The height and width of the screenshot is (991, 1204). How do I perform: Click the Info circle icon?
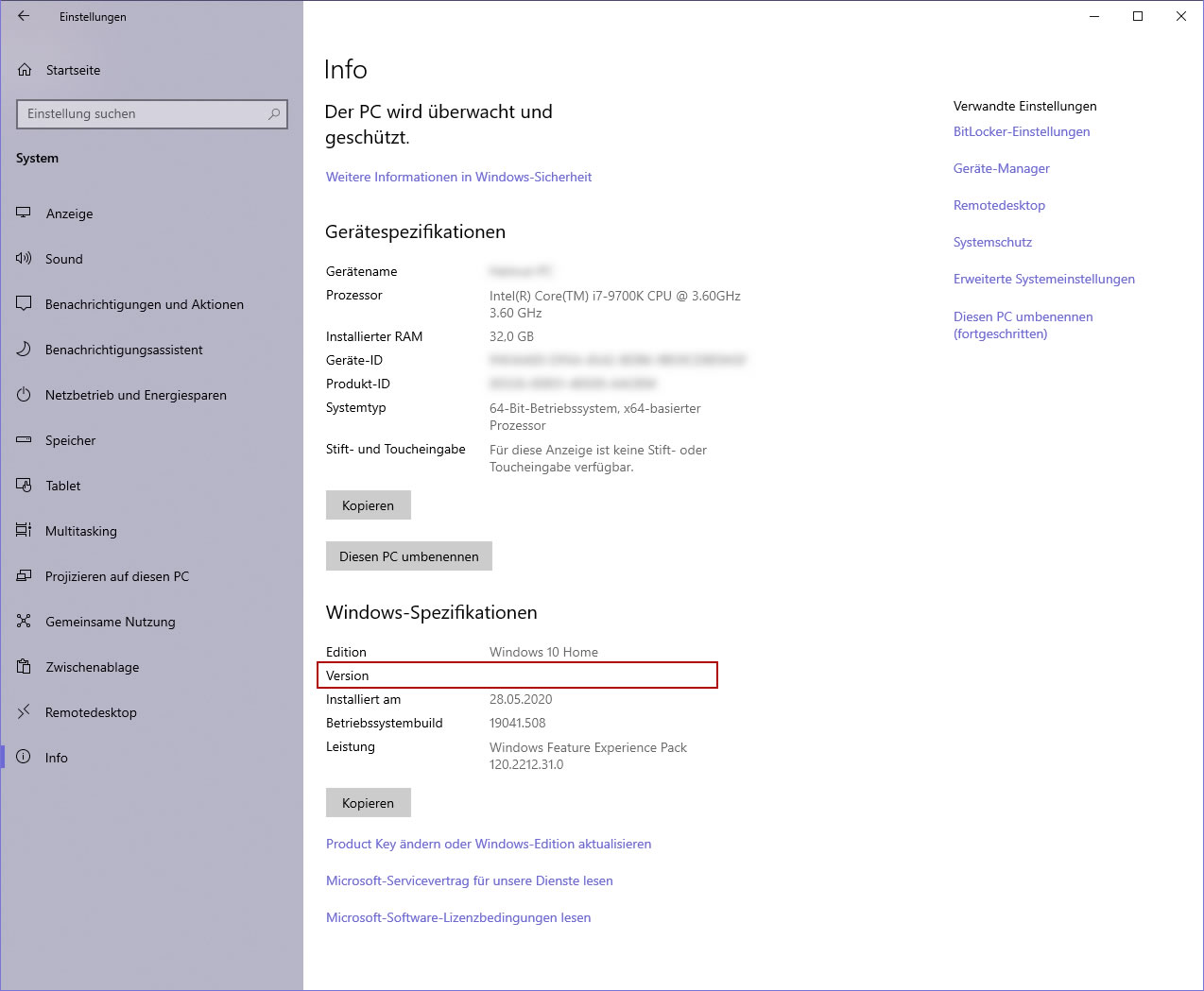click(24, 758)
